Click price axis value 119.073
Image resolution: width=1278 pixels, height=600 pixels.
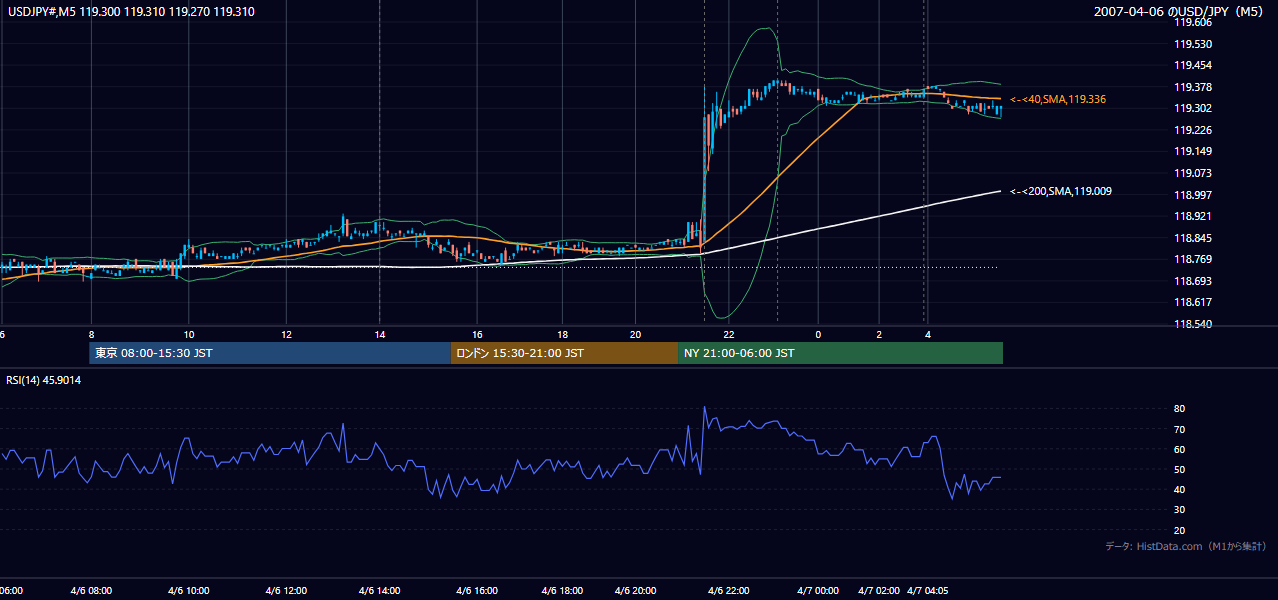[x=1192, y=173]
